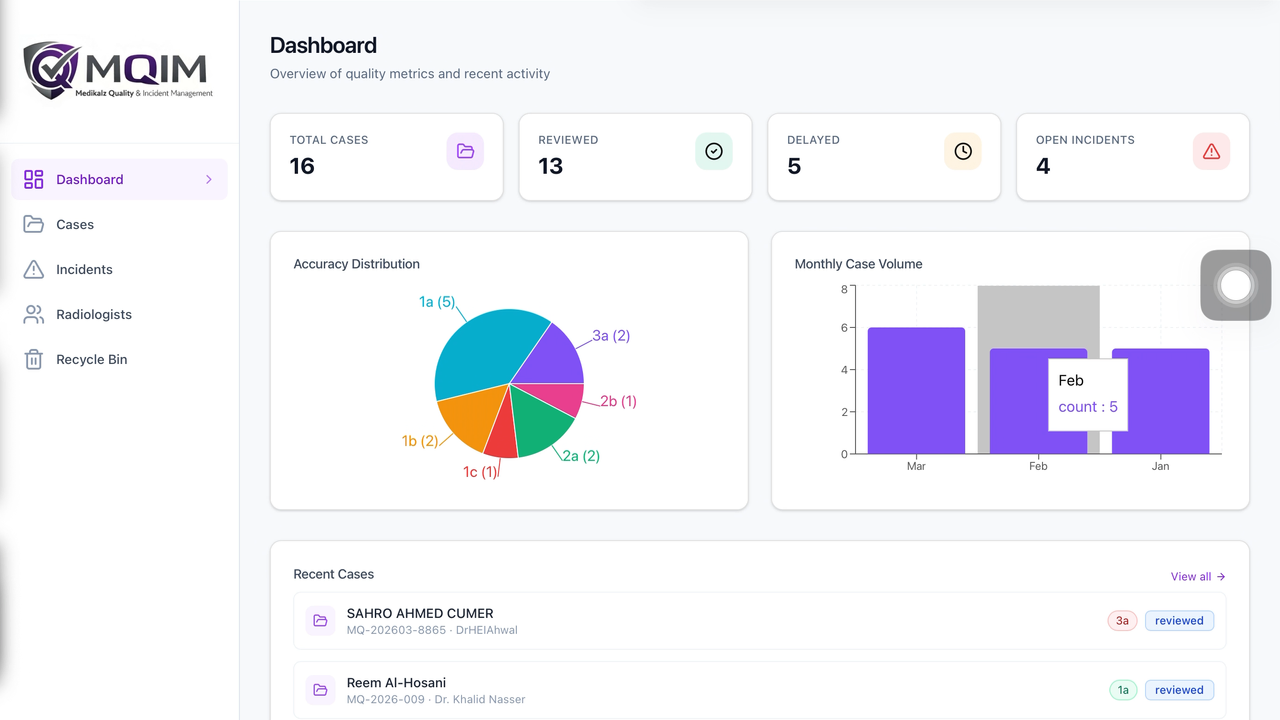Viewport: 1280px width, 720px height.
Task: Click the Dashboard grid icon
Action: tap(34, 179)
